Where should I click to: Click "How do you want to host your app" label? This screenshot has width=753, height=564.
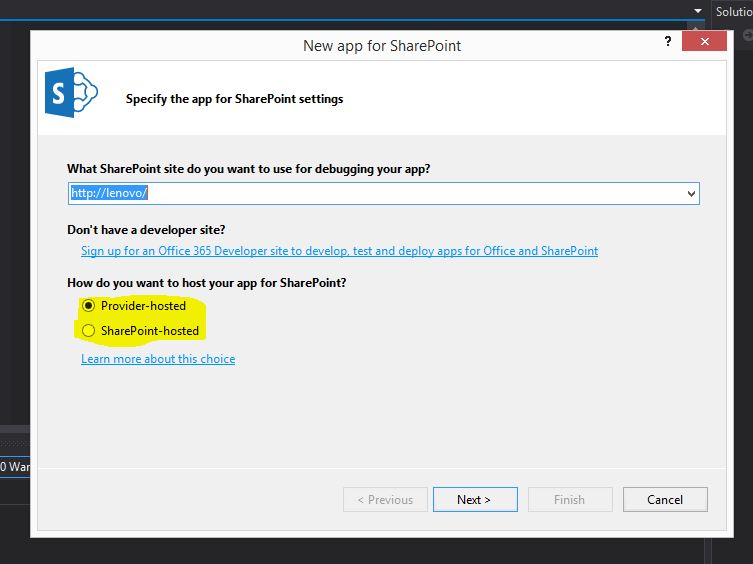pos(206,282)
